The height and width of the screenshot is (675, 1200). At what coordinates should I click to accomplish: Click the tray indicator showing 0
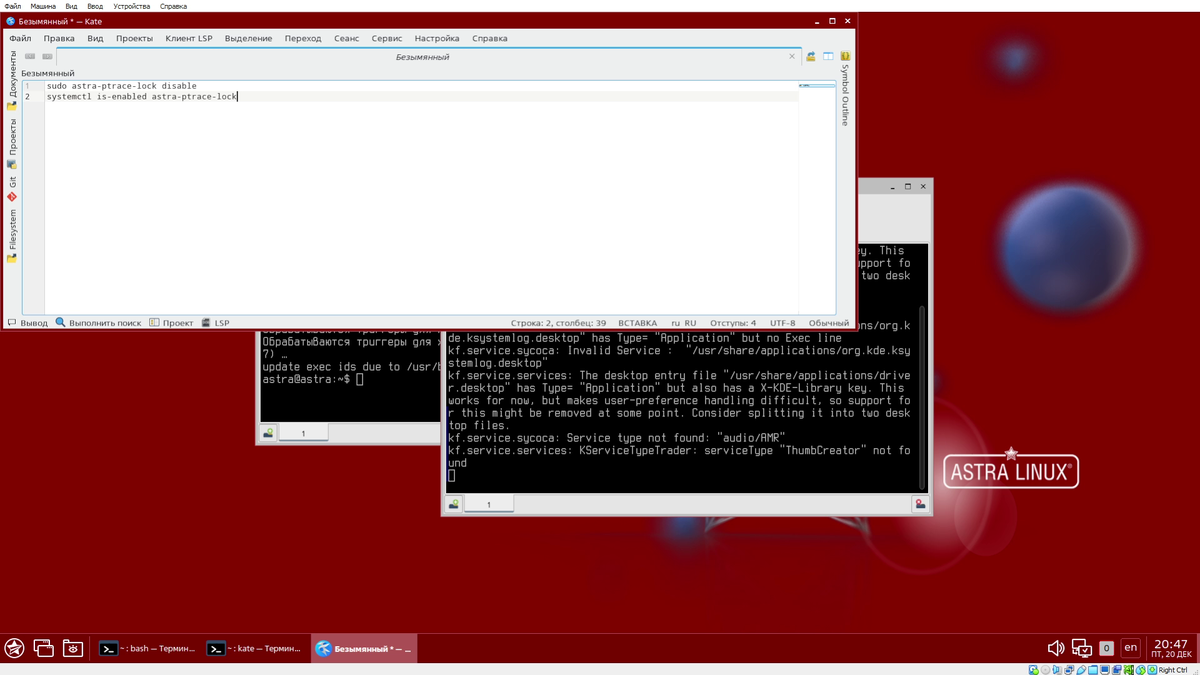1106,648
